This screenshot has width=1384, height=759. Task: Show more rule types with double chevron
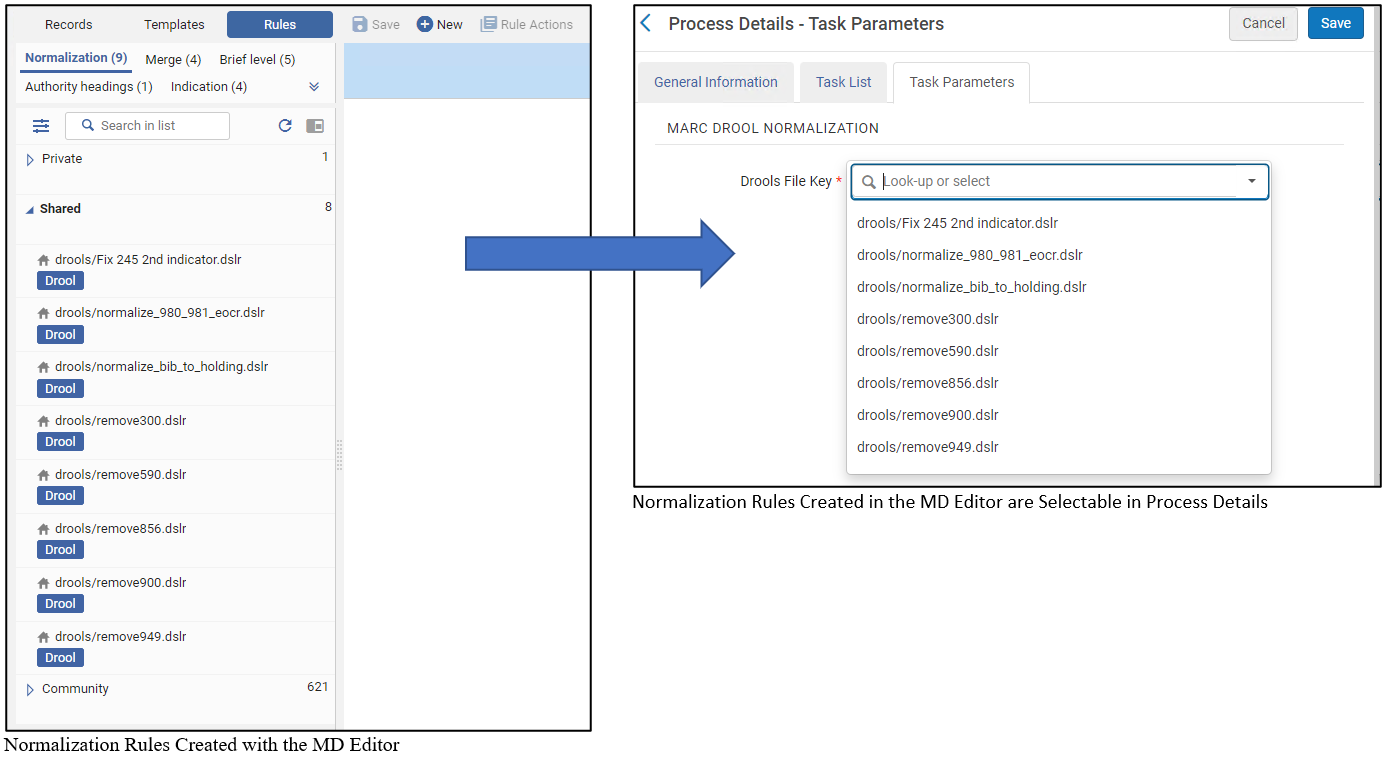(x=314, y=87)
